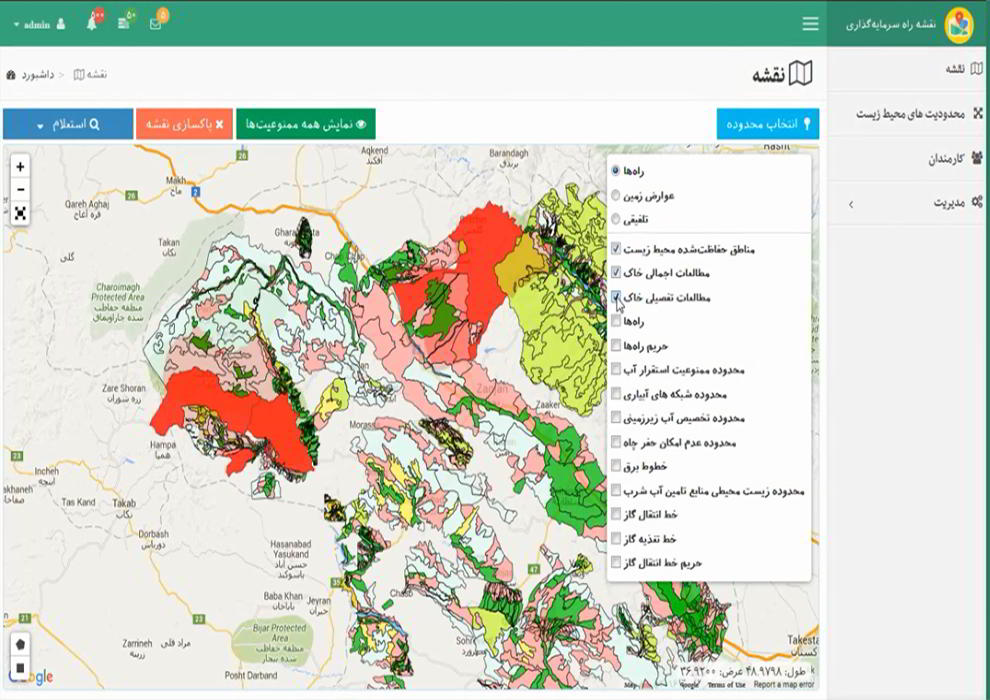990x700 pixels.
Task: Click the نقشه breadcrumb item
Action: click(90, 75)
